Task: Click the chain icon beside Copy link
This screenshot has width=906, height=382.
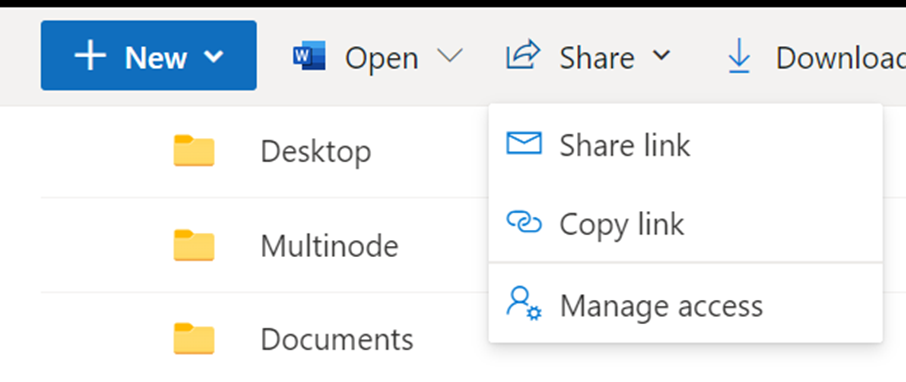Action: [x=524, y=222]
